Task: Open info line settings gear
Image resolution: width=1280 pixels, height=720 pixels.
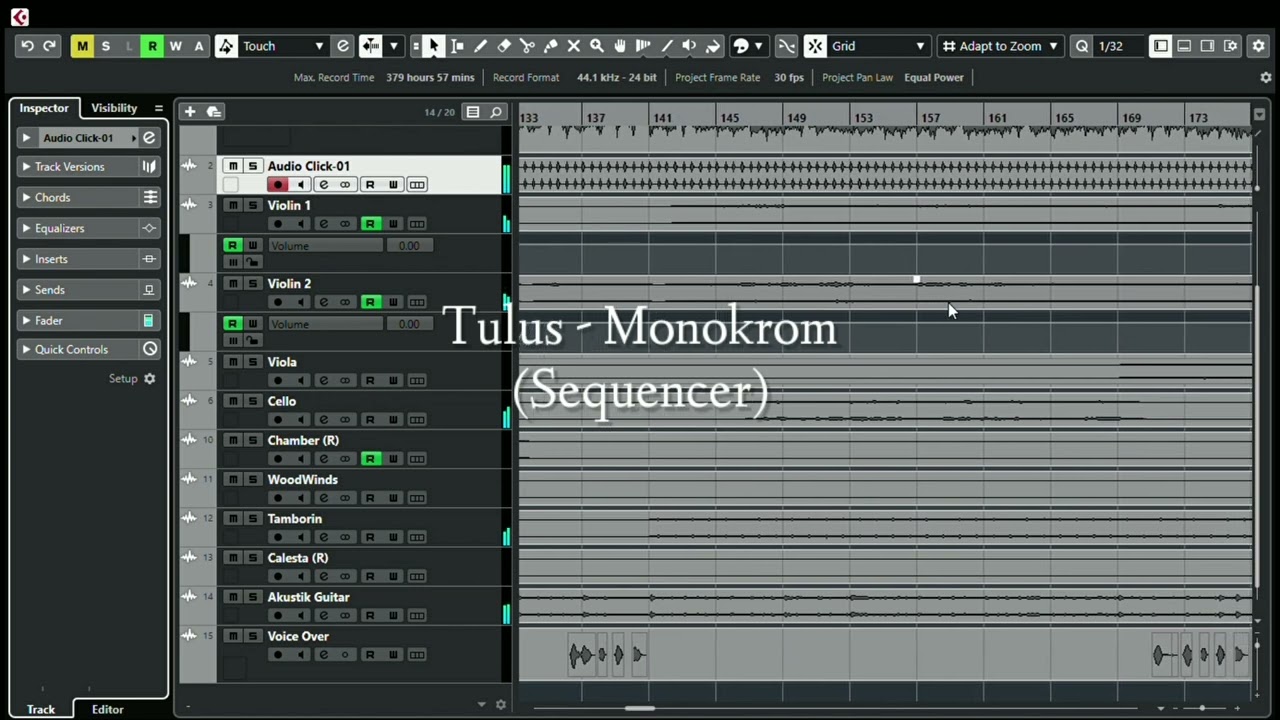Action: pos(1266,77)
